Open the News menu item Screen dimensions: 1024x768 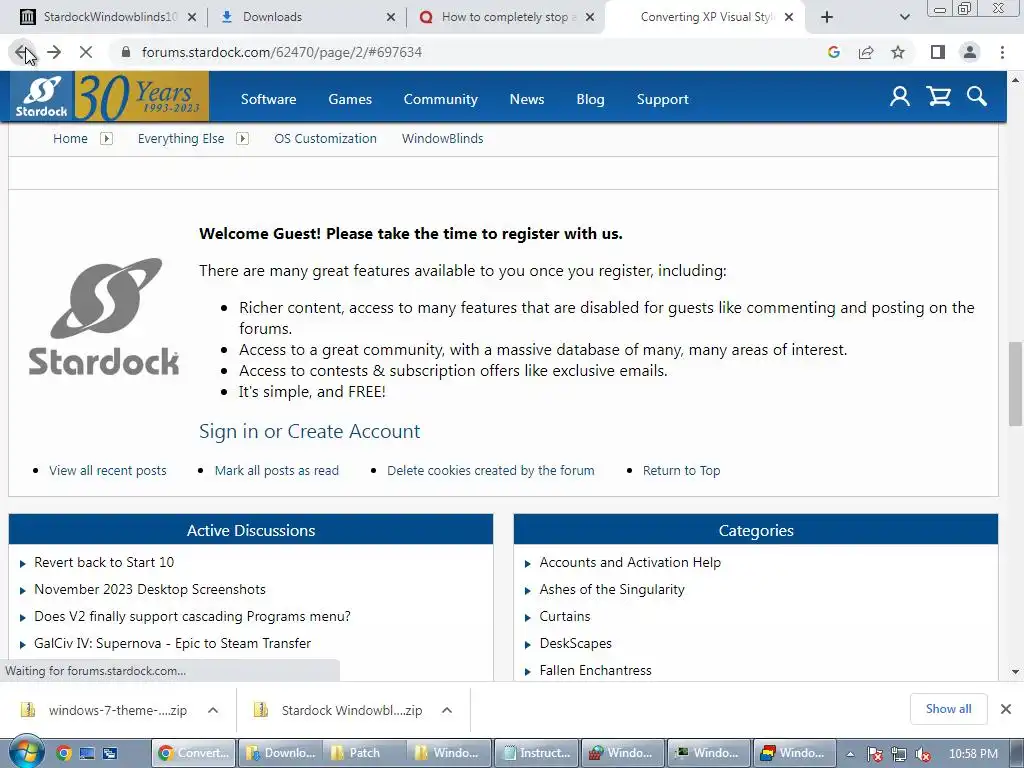pyautogui.click(x=527, y=99)
